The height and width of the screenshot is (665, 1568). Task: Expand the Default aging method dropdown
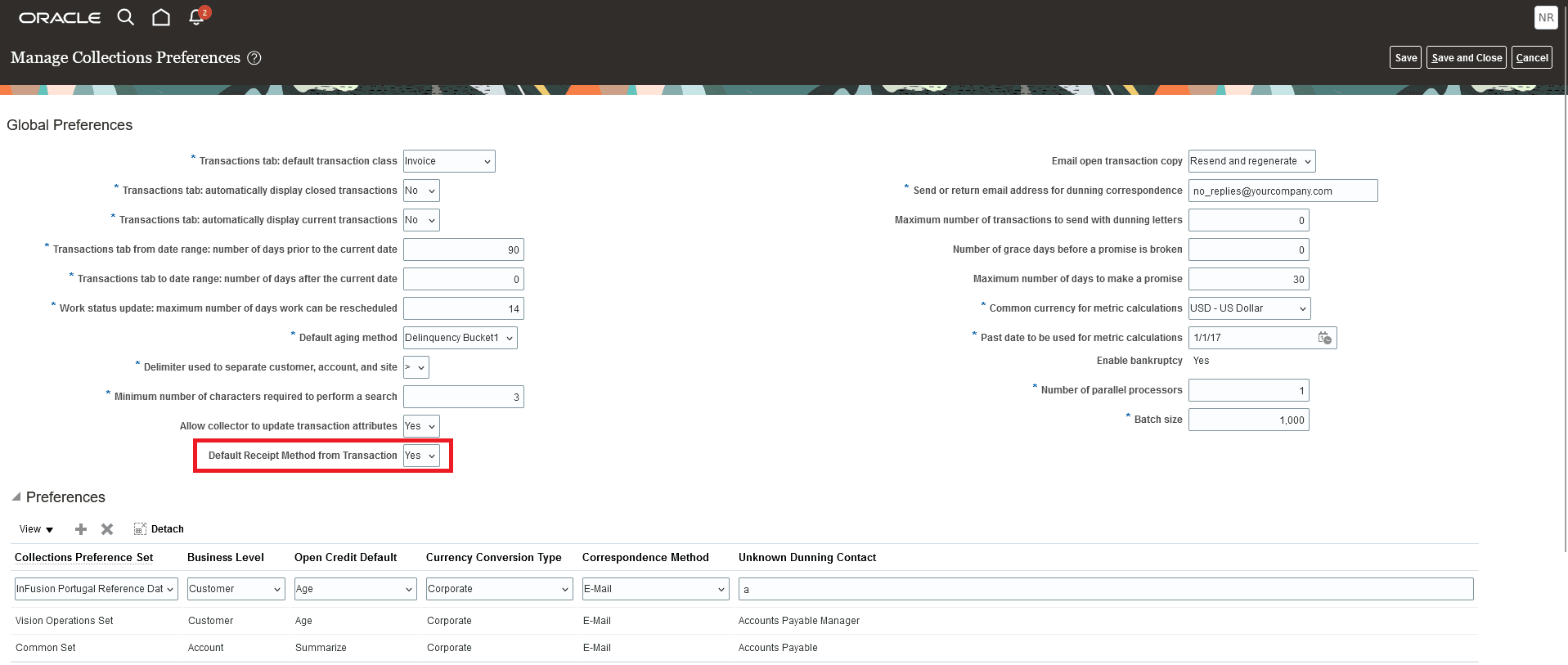(460, 338)
